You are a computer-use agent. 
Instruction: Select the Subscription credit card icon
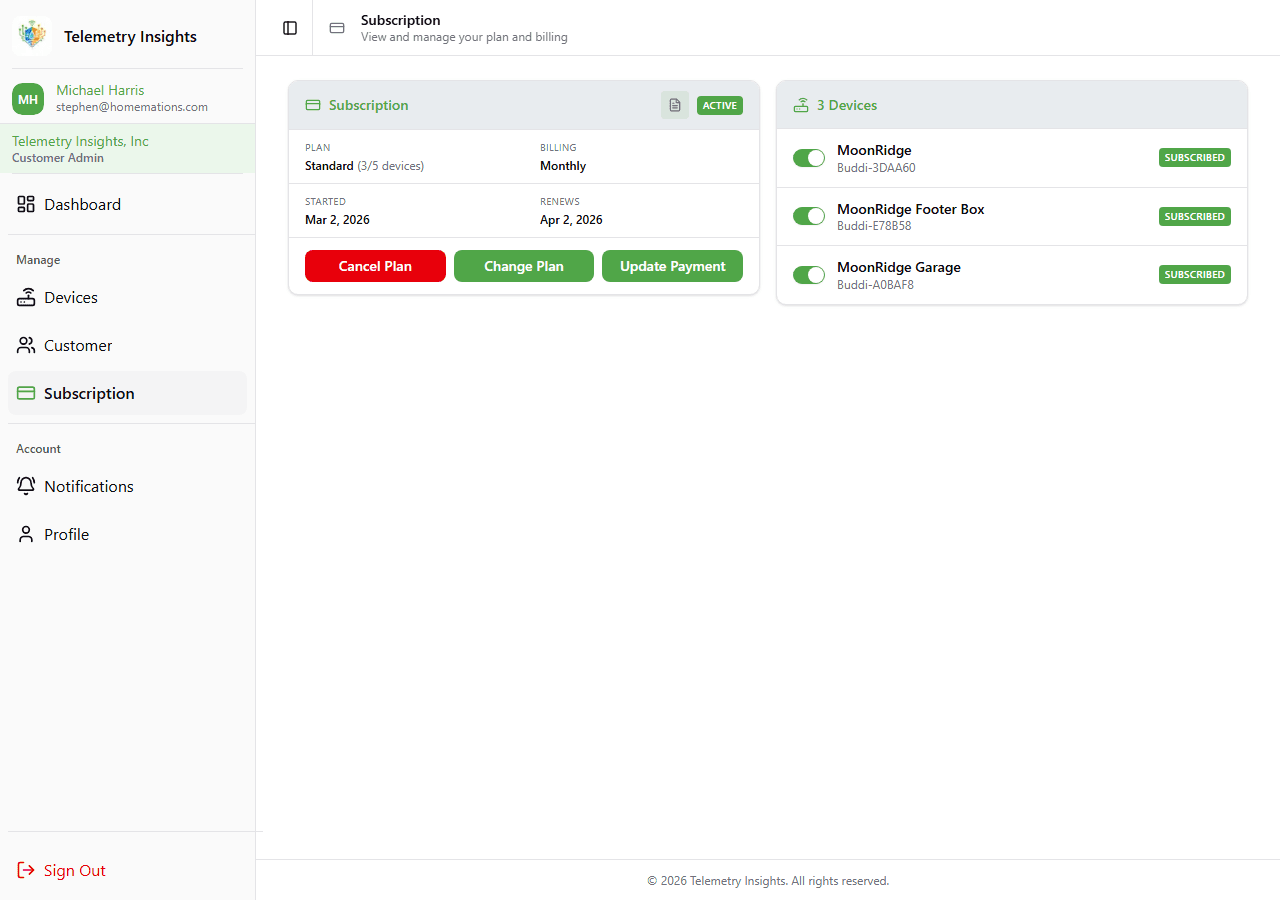coord(25,393)
